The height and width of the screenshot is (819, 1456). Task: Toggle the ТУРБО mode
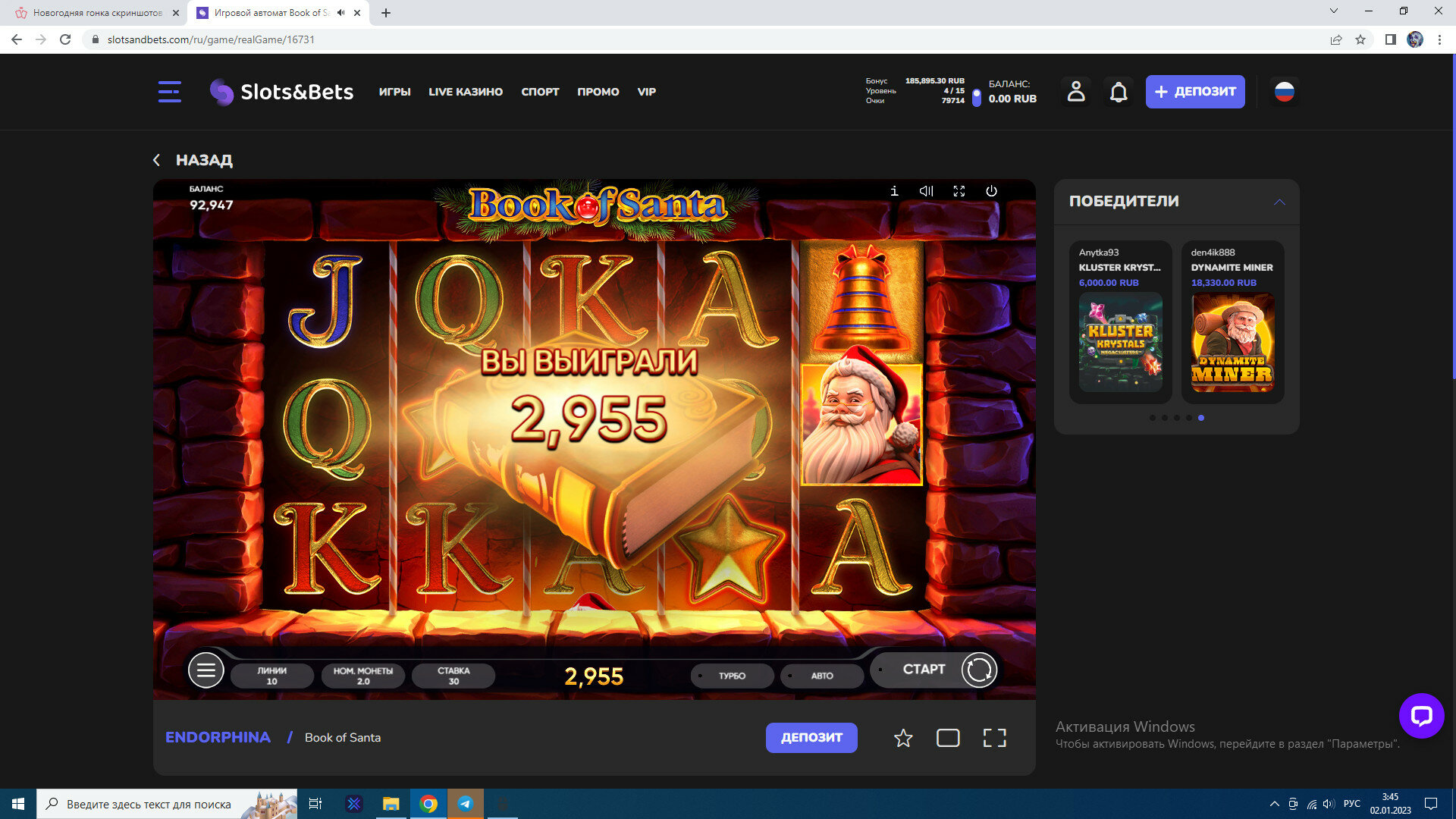732,676
